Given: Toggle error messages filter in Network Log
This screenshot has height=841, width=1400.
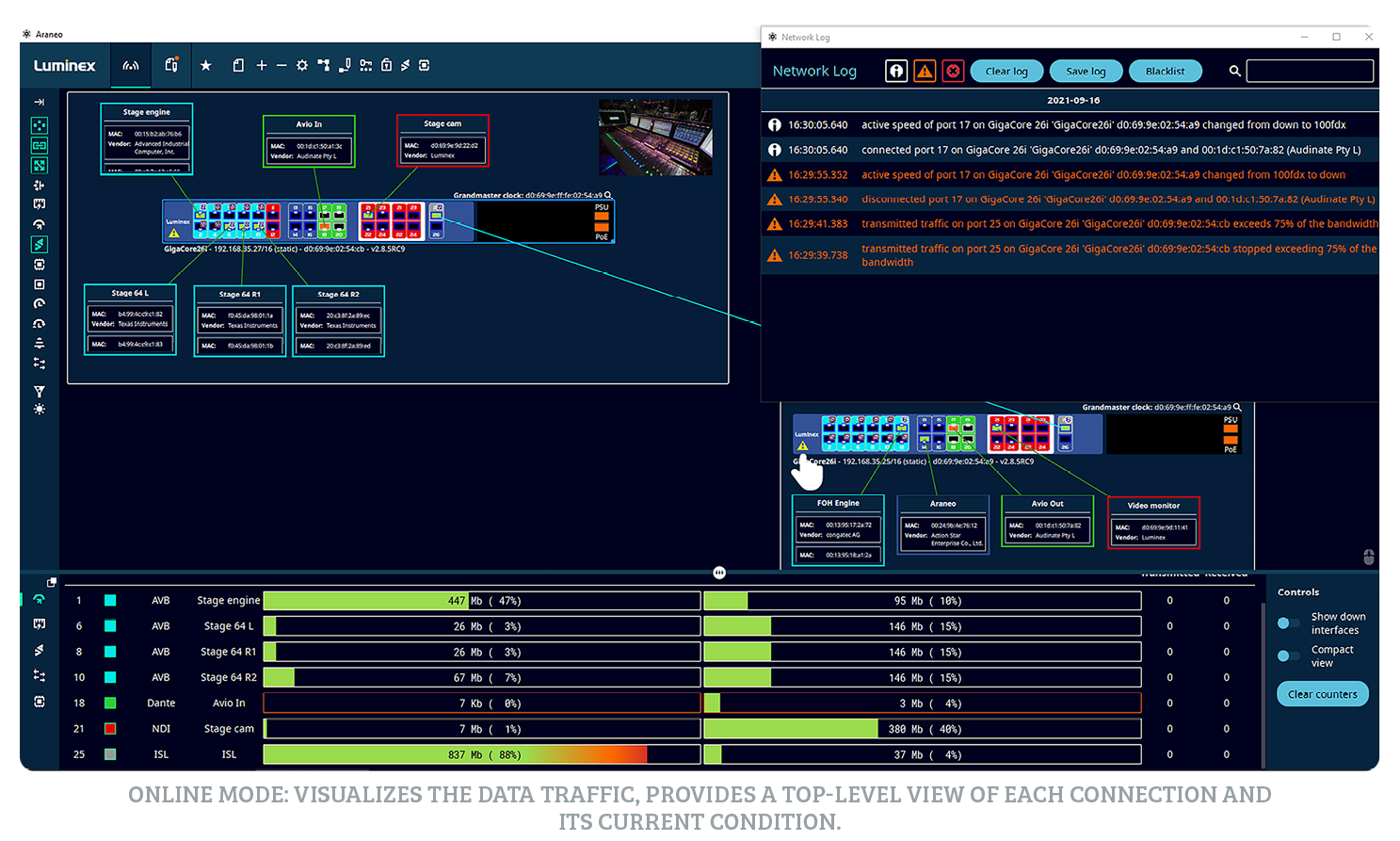Looking at the screenshot, I should tap(953, 72).
